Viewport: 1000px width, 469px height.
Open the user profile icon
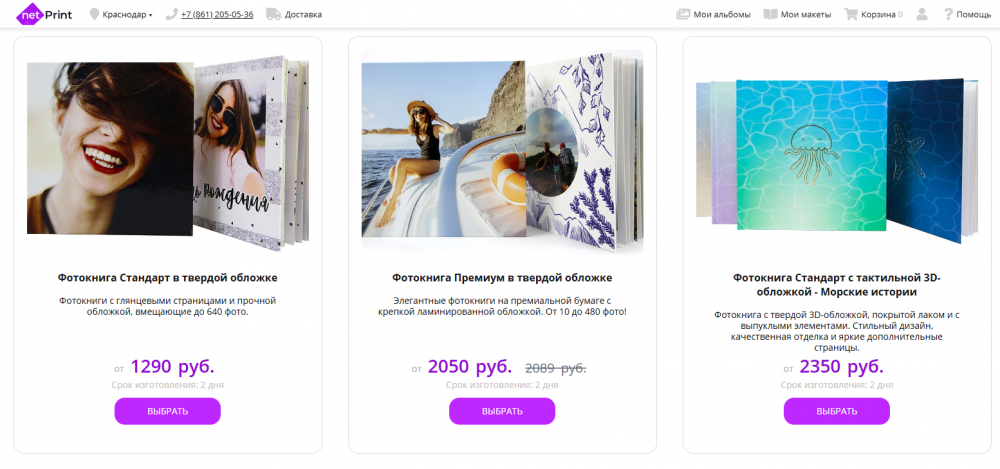[922, 15]
